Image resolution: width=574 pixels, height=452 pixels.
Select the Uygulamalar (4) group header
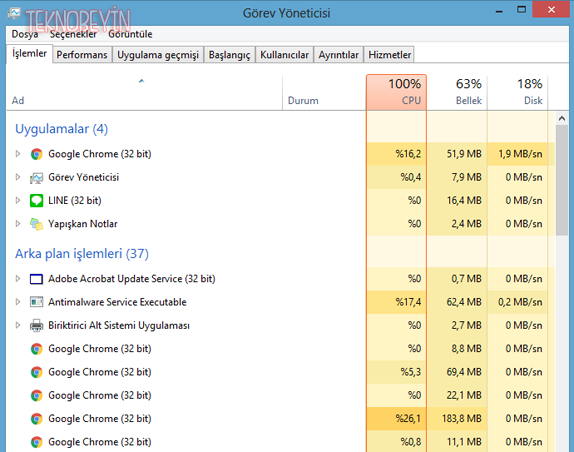[62, 129]
